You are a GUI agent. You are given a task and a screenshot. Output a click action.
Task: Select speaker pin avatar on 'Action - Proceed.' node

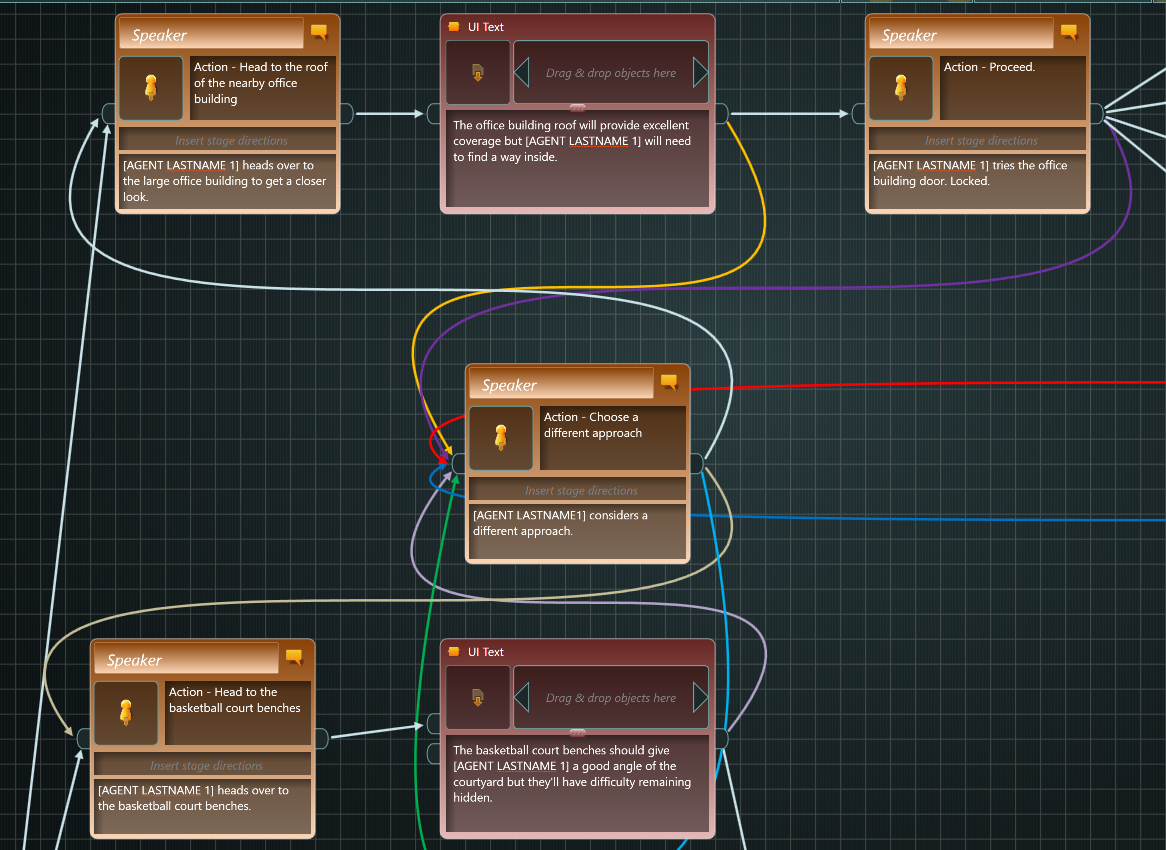click(x=901, y=88)
